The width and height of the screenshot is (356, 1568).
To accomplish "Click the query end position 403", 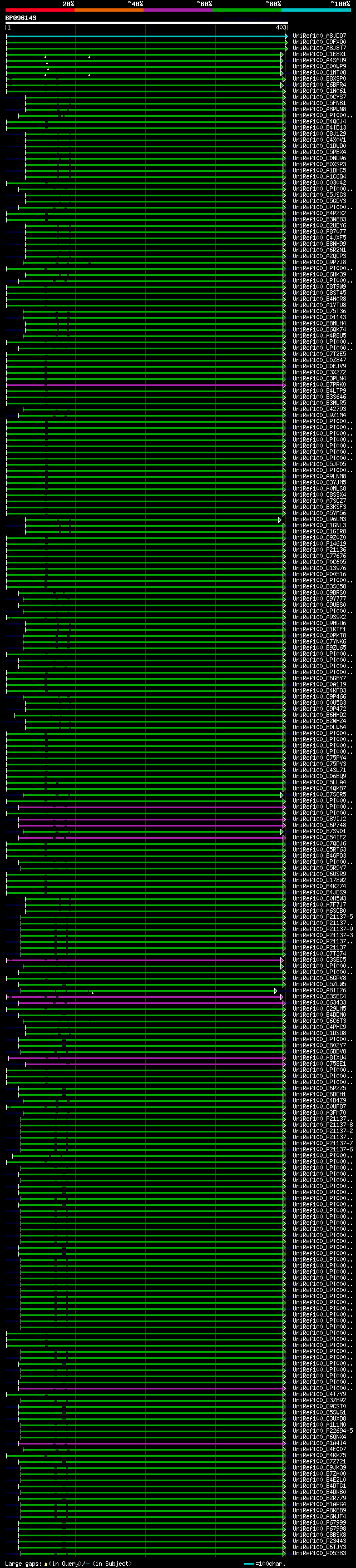I will [280, 27].
